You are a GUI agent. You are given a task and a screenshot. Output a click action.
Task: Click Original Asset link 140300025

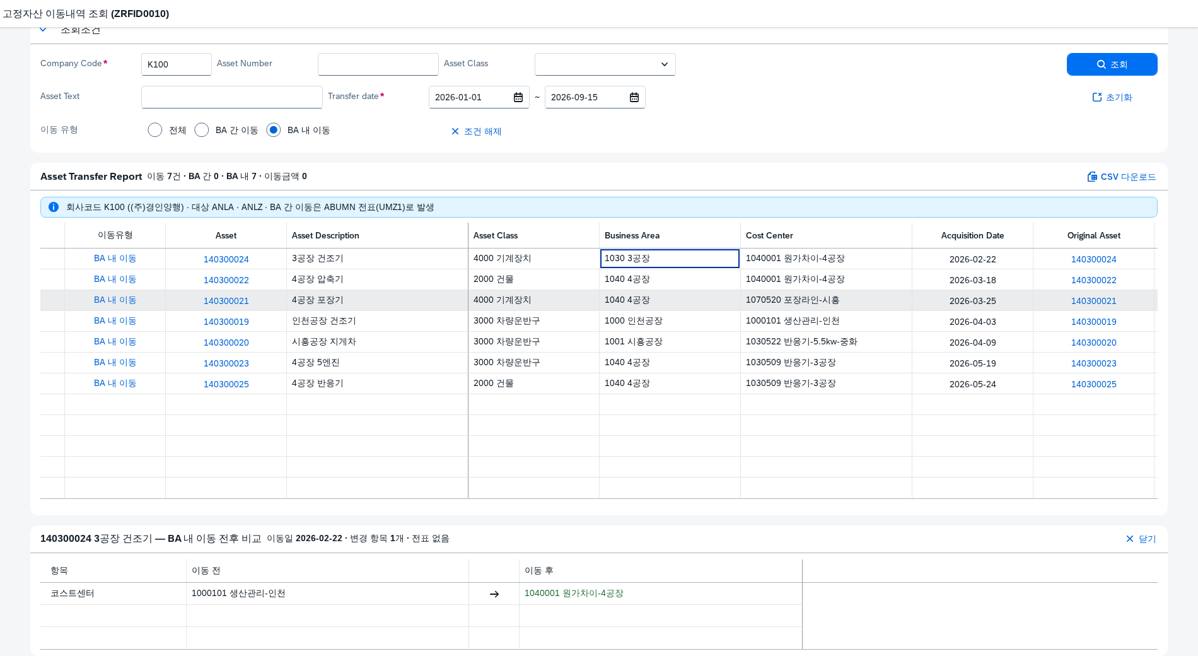point(1093,383)
